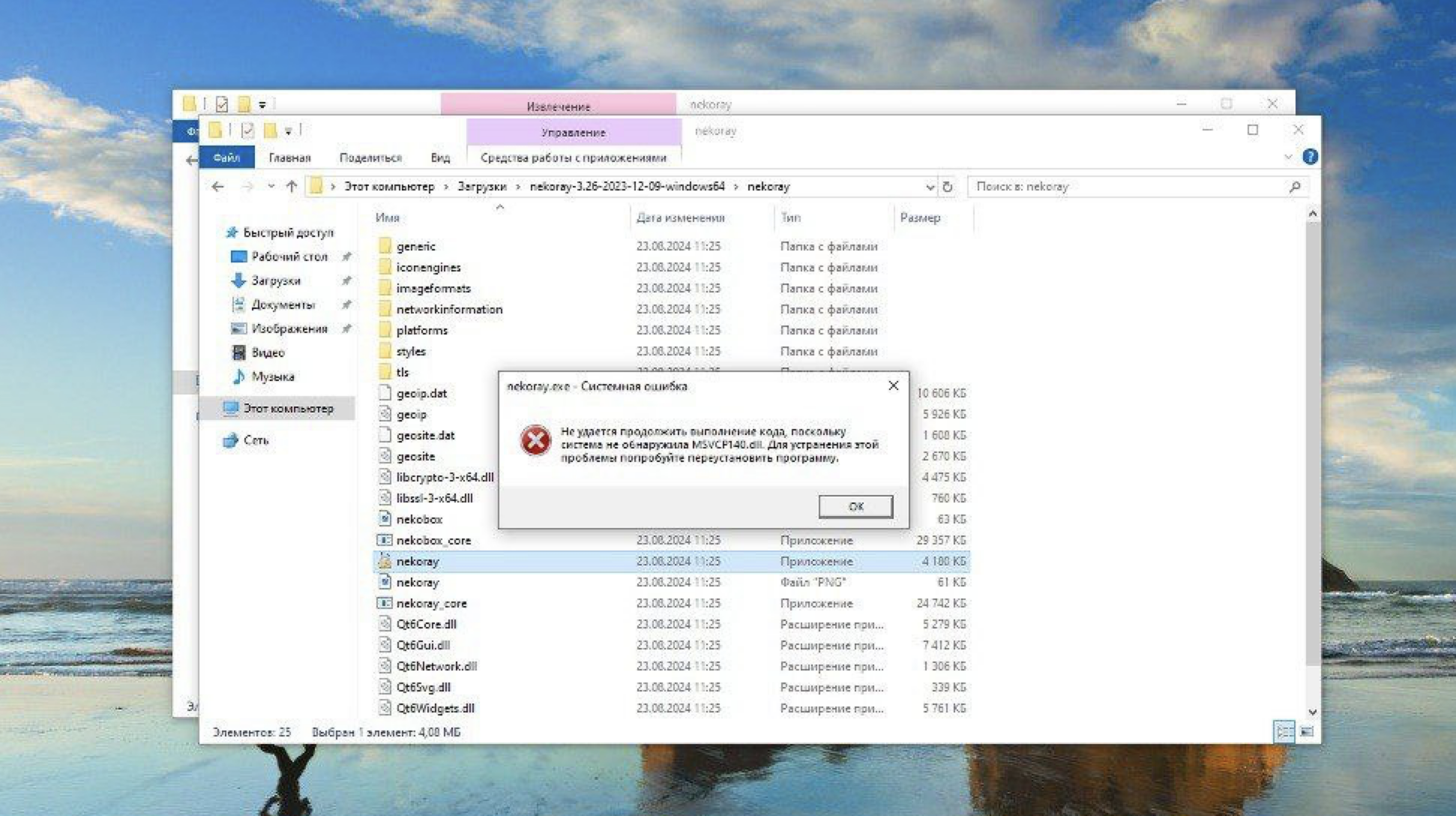The height and width of the screenshot is (816, 1456).
Task: Open the Help question mark icon
Action: click(x=1310, y=157)
